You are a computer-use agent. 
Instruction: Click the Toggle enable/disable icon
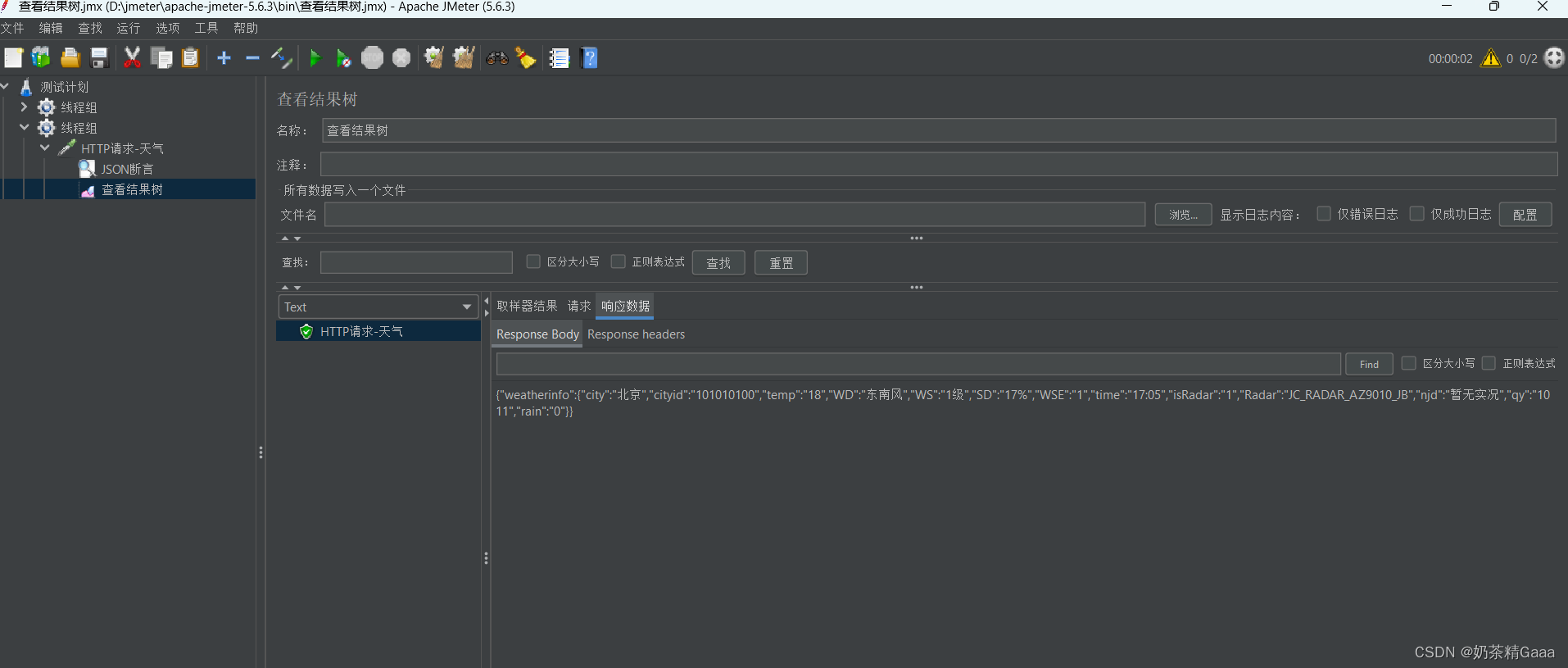tap(281, 58)
